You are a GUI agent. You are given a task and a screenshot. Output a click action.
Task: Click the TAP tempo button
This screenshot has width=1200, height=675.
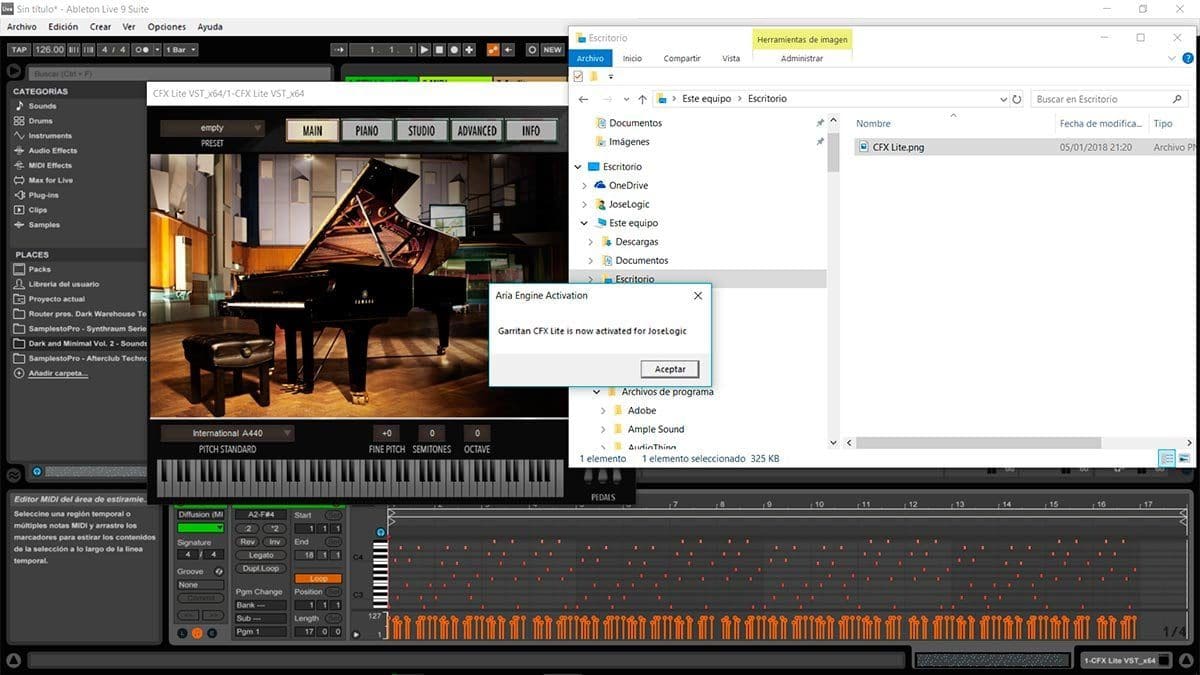click(19, 49)
